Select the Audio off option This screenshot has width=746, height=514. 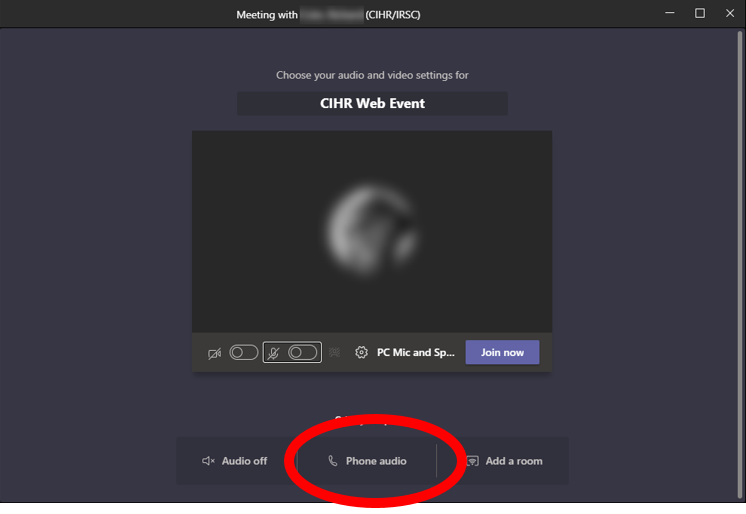point(235,461)
